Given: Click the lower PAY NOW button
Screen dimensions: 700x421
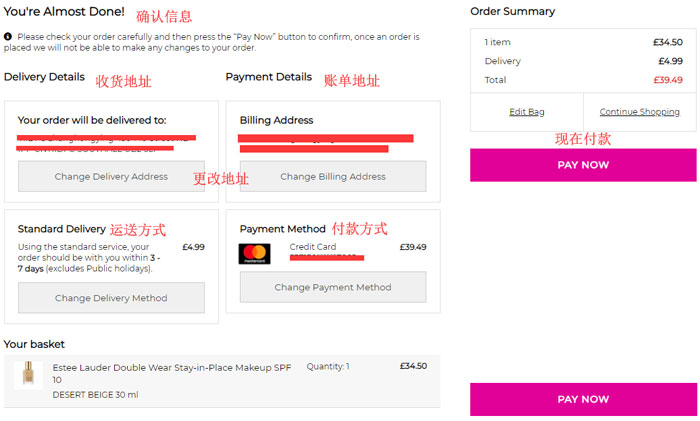Looking at the screenshot, I should tap(583, 400).
